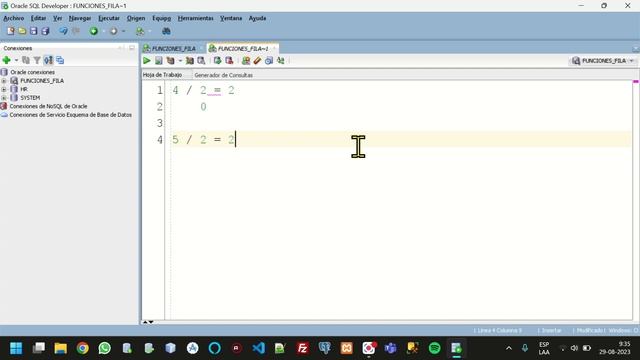
Task: Click the cascade windows icon in Conexiones
Action: click(x=60, y=60)
